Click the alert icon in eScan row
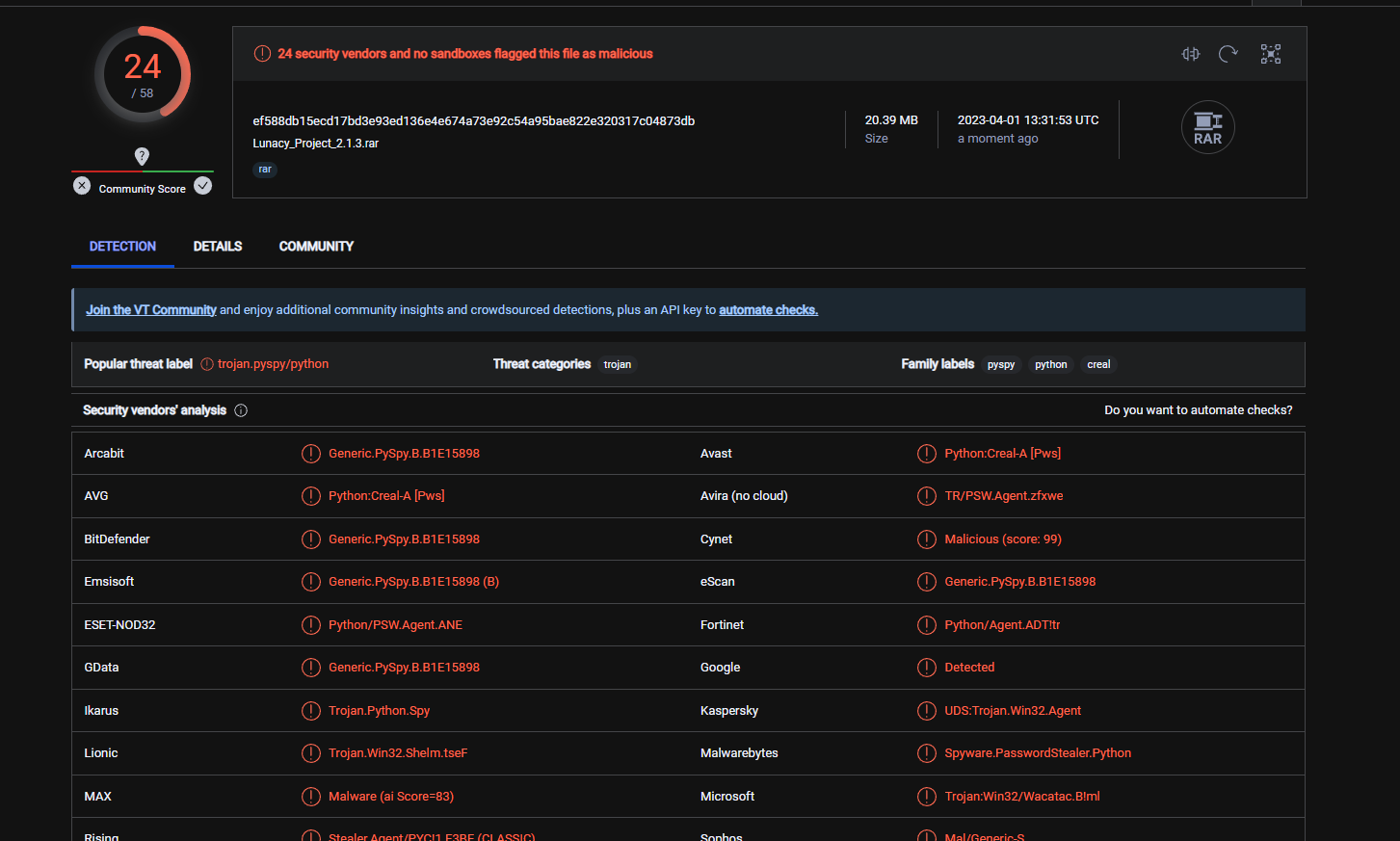The width and height of the screenshot is (1400, 841). 927,582
